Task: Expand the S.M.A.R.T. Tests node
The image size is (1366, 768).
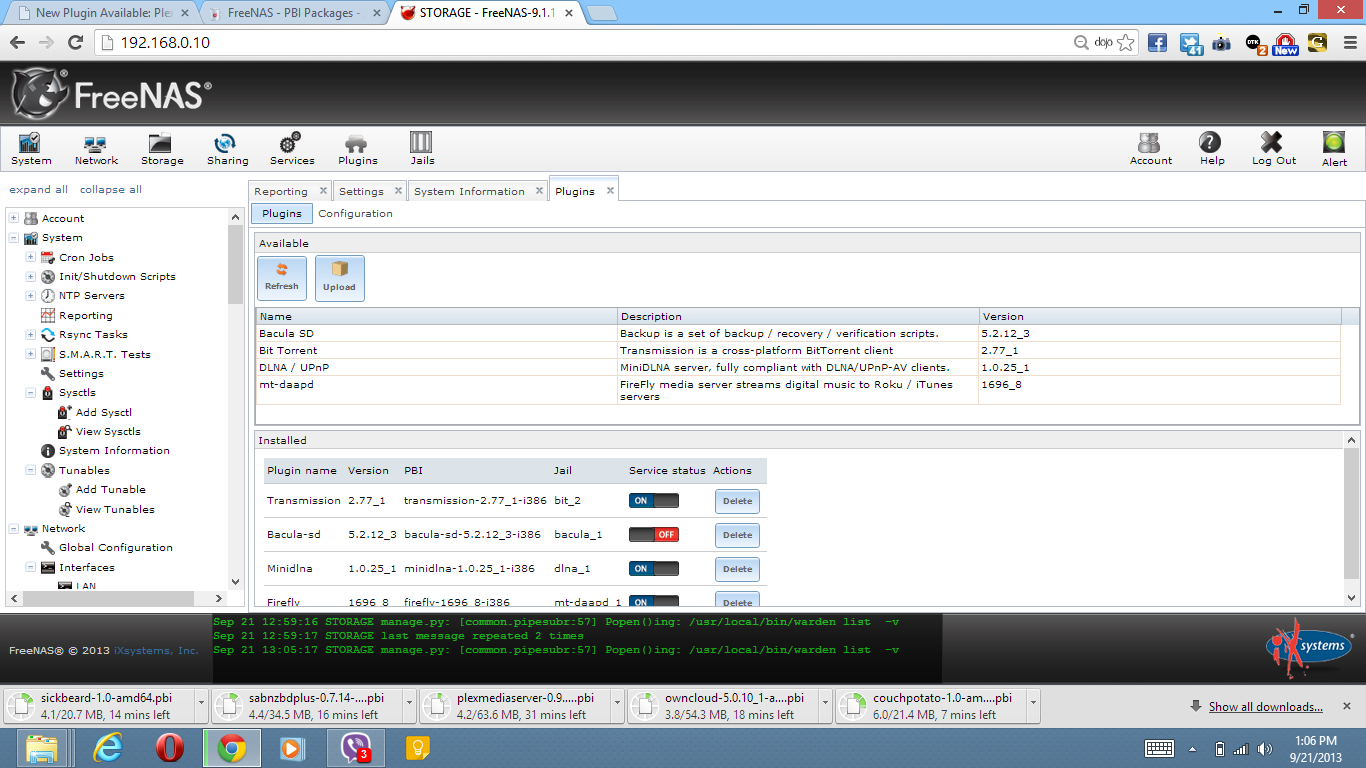Action: 31,354
